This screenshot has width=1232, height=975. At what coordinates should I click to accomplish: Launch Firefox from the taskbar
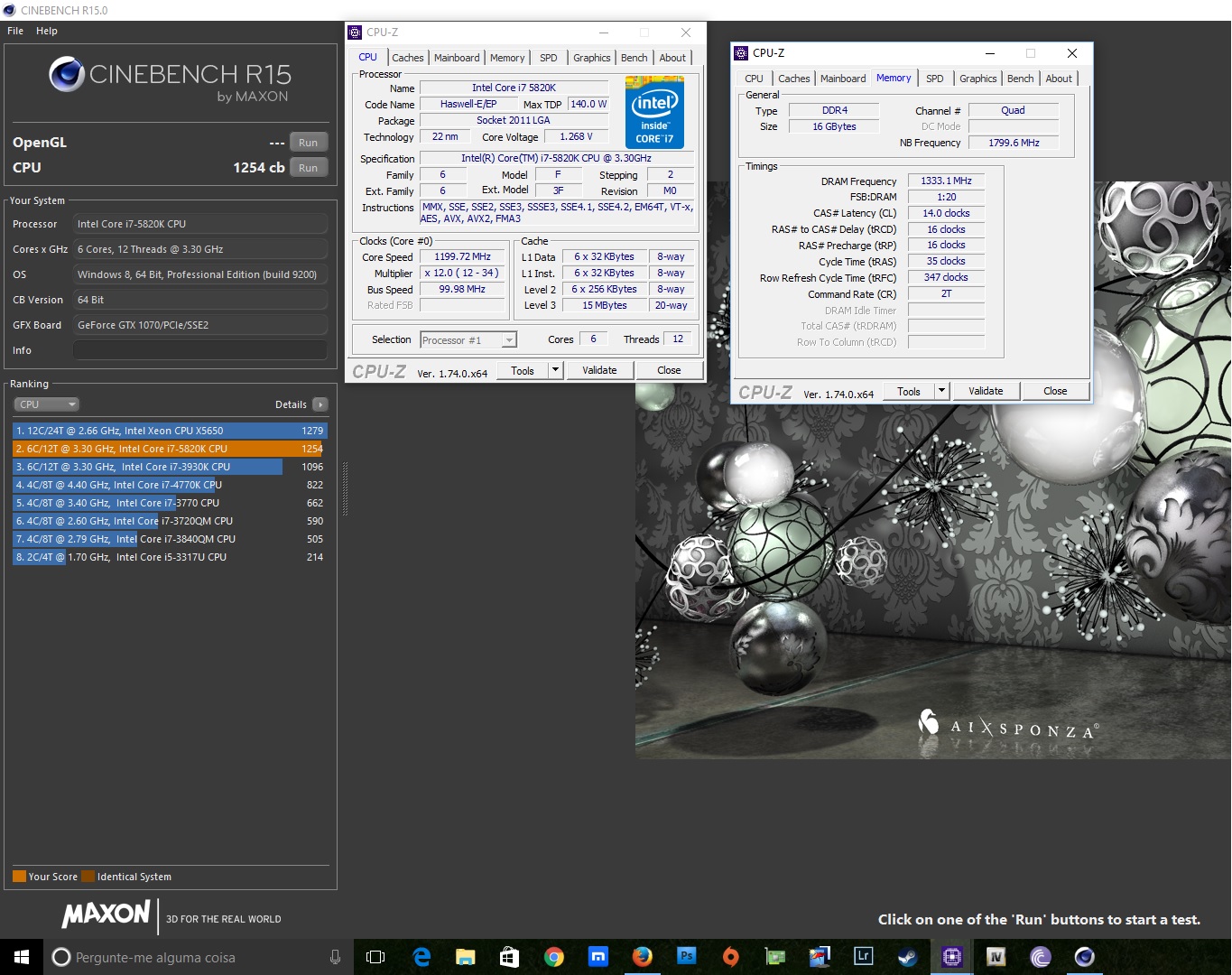pyautogui.click(x=643, y=957)
